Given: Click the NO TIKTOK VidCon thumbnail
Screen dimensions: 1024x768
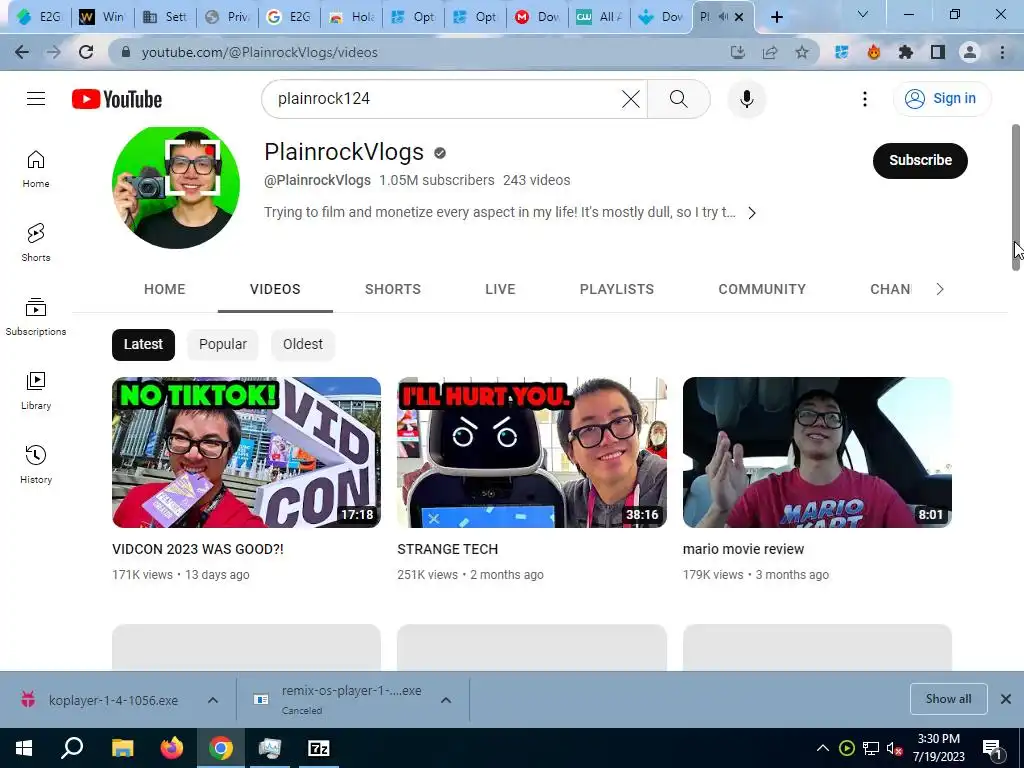Looking at the screenshot, I should (x=246, y=452).
